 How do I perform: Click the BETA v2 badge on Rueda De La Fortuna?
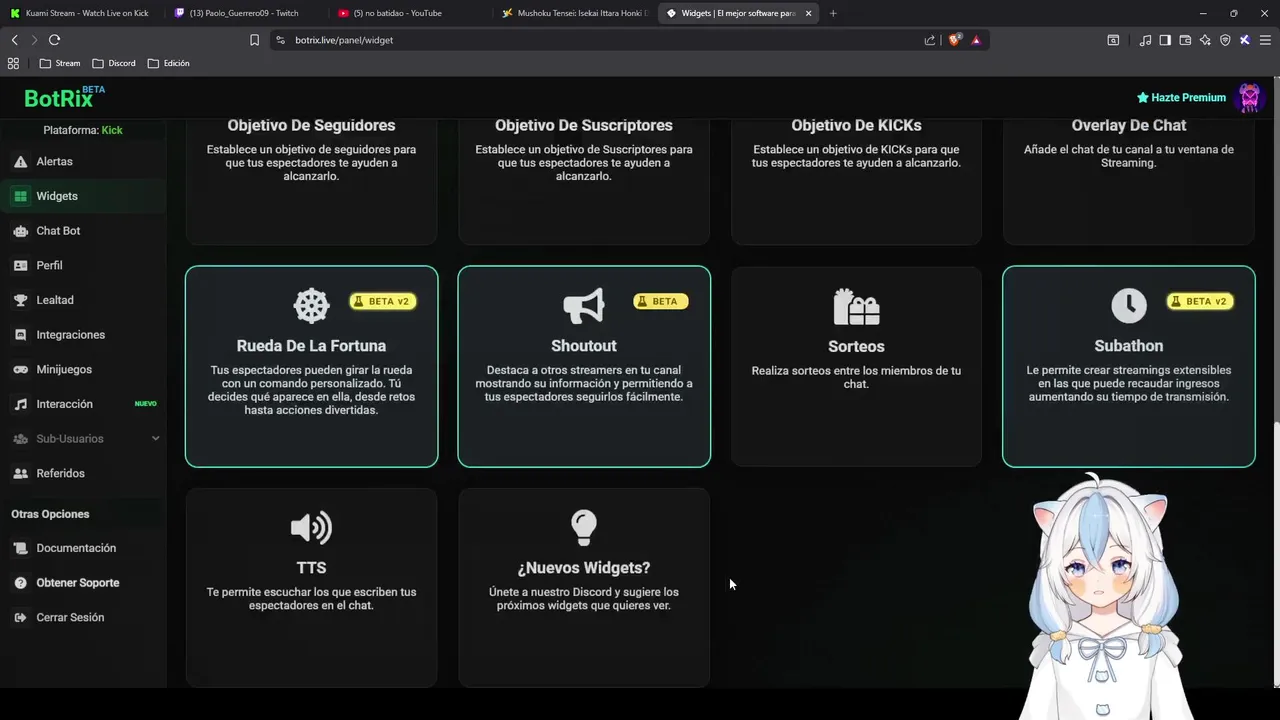pyautogui.click(x=383, y=301)
